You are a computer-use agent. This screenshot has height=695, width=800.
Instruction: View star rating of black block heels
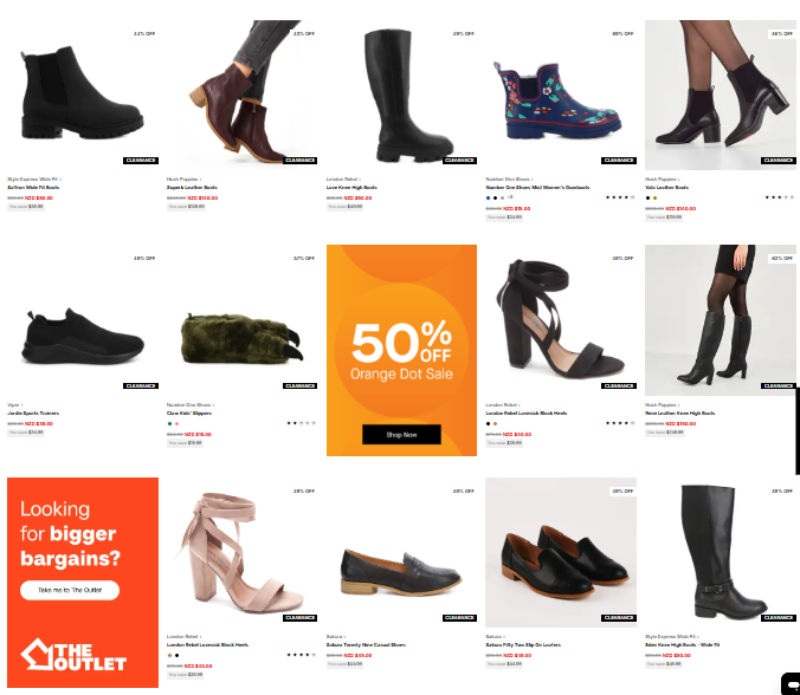click(x=620, y=423)
